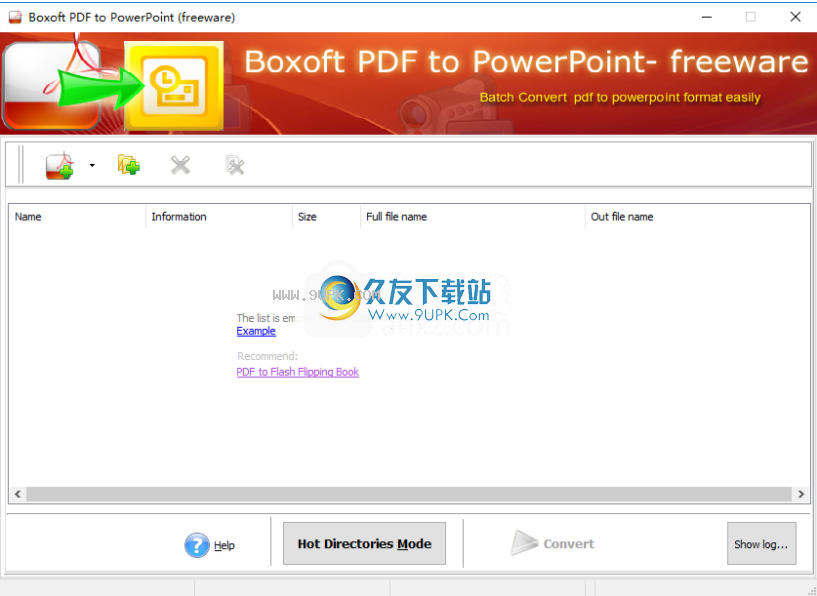
Task: Click the app icon in title bar
Action: click(16, 17)
